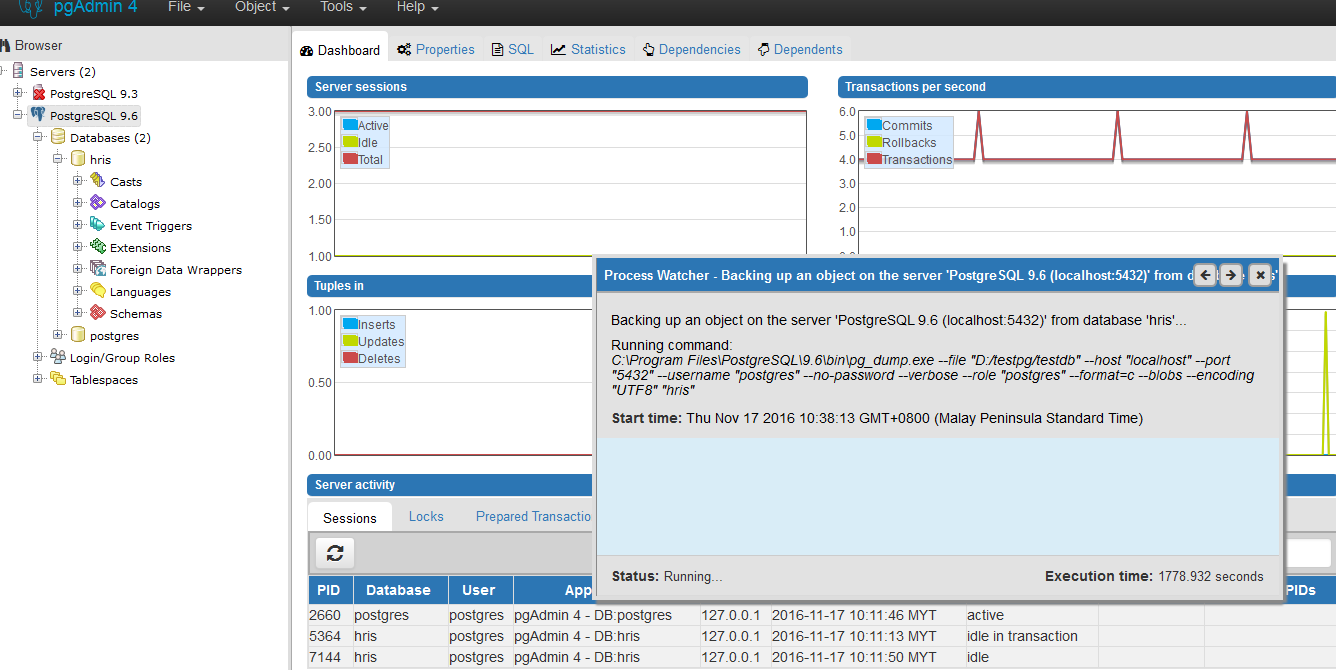This screenshot has height=670, width=1336.
Task: Select Login/Group Roles label in tree
Action: click(x=122, y=358)
